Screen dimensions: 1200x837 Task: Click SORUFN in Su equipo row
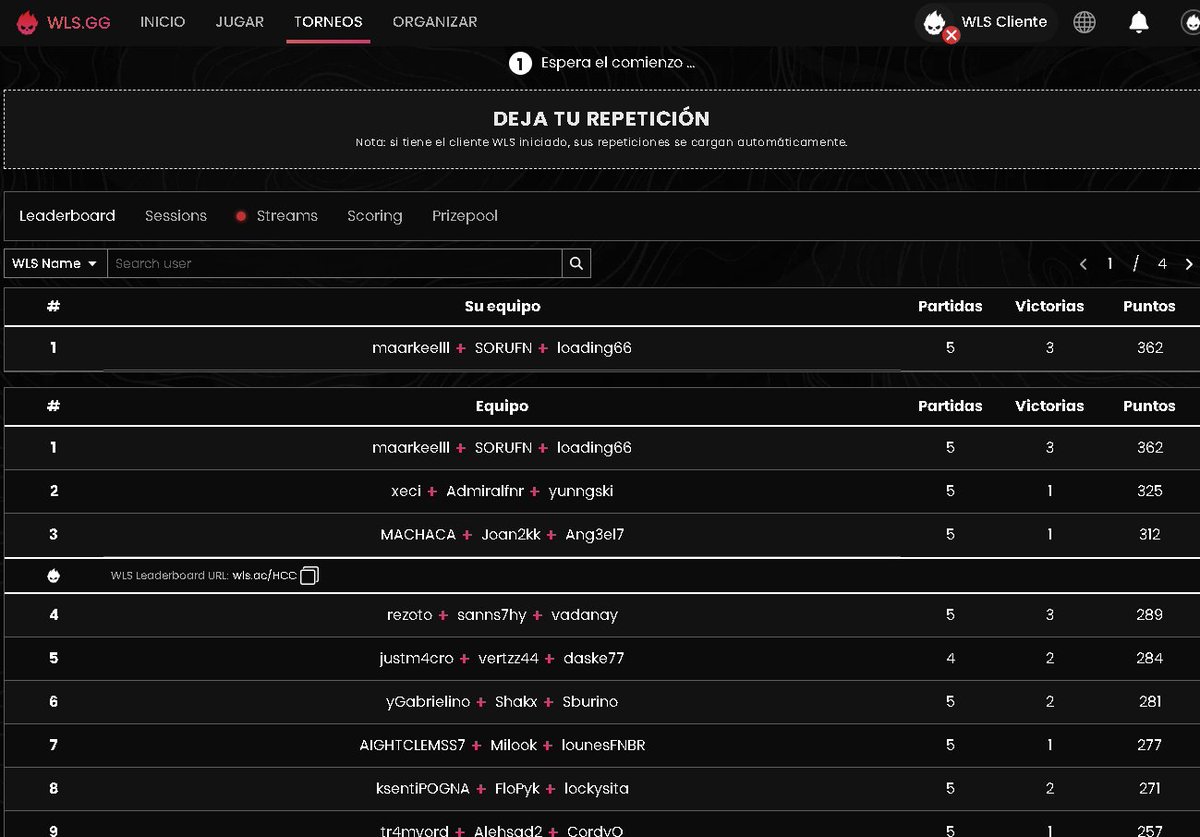pyautogui.click(x=503, y=348)
